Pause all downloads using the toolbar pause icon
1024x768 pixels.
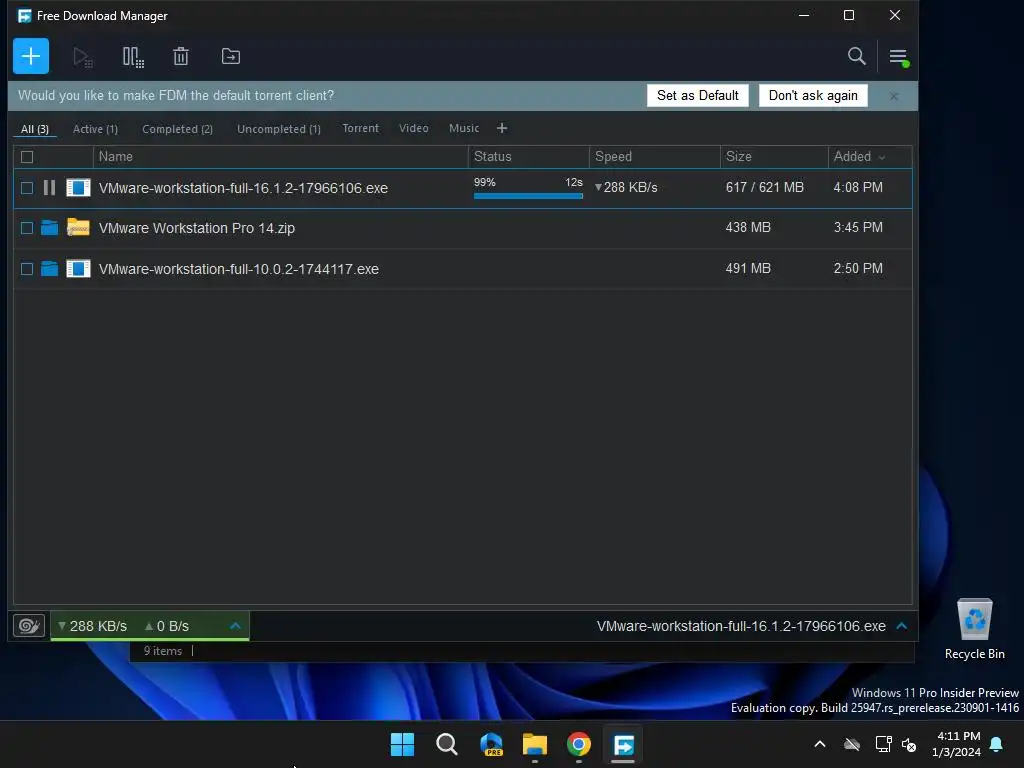(x=133, y=57)
